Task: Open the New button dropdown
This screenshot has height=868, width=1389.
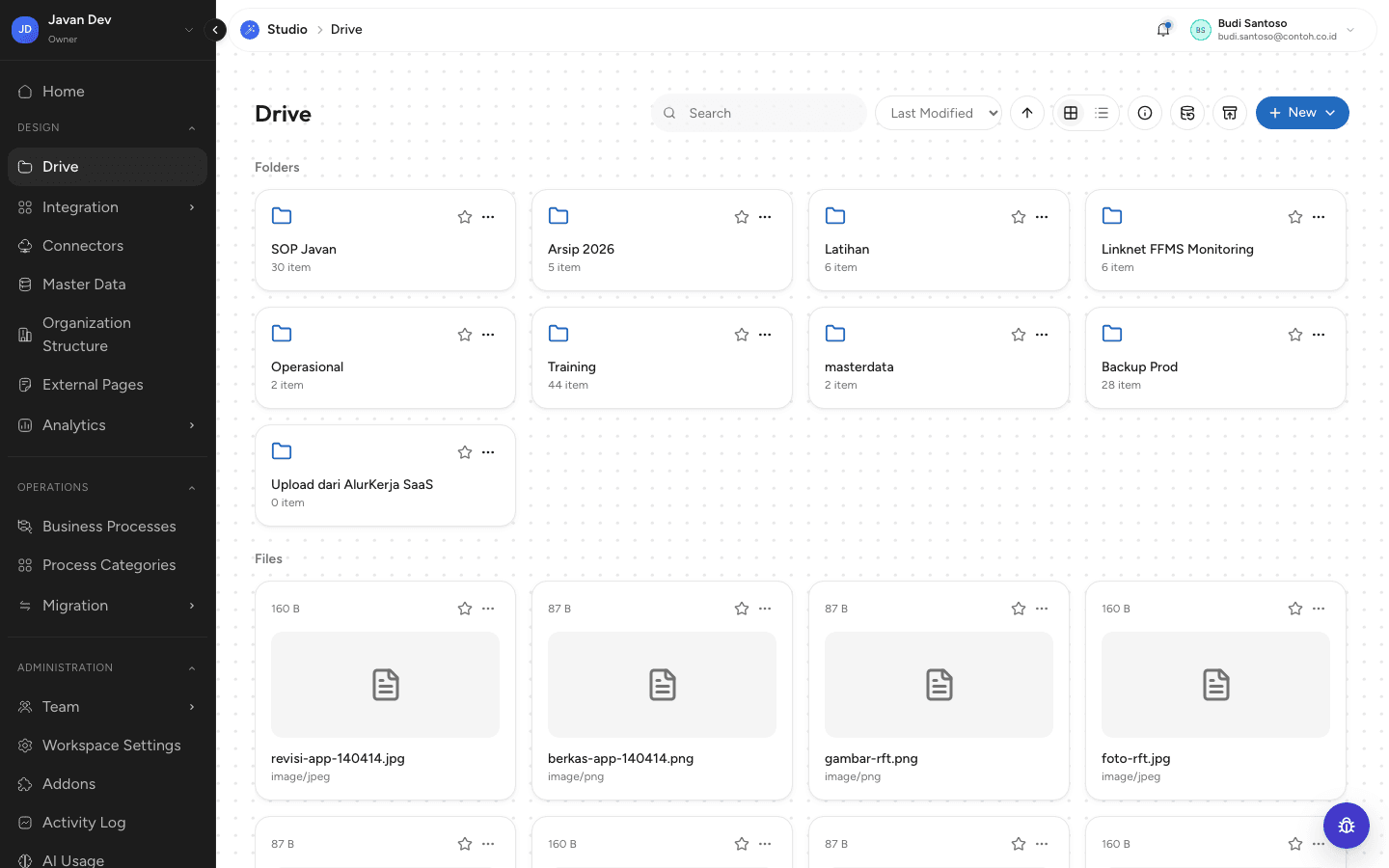Action: 1302,113
